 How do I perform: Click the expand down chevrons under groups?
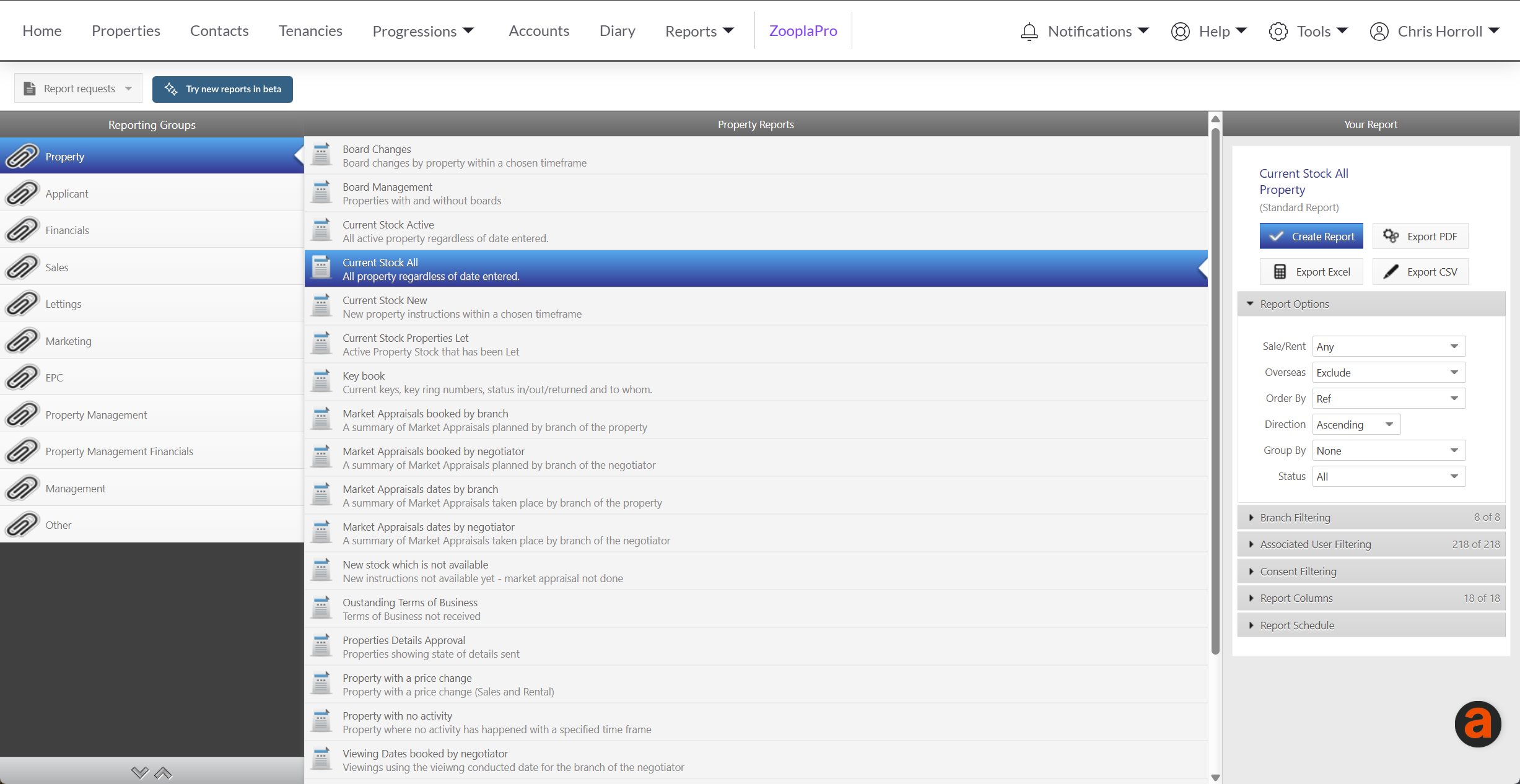pyautogui.click(x=140, y=772)
